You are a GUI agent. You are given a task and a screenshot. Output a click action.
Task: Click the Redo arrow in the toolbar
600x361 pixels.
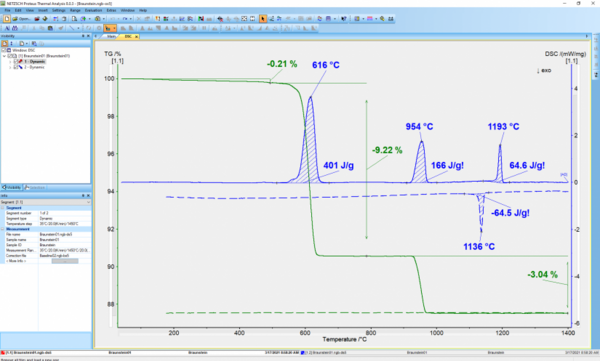[125, 19]
